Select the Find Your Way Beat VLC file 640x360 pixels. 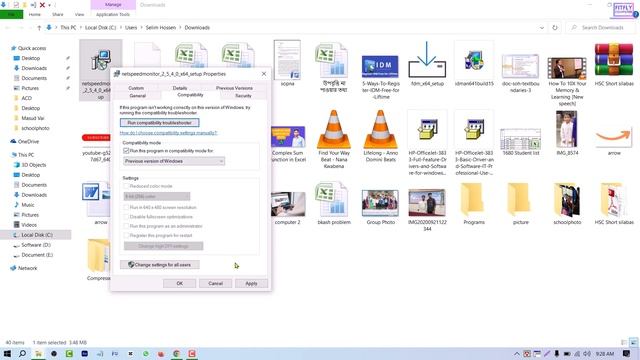click(x=334, y=129)
